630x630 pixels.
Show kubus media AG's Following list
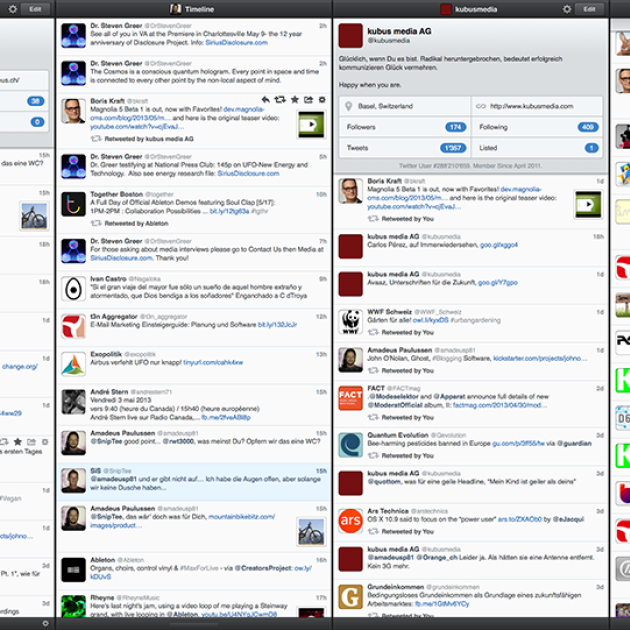pos(536,127)
